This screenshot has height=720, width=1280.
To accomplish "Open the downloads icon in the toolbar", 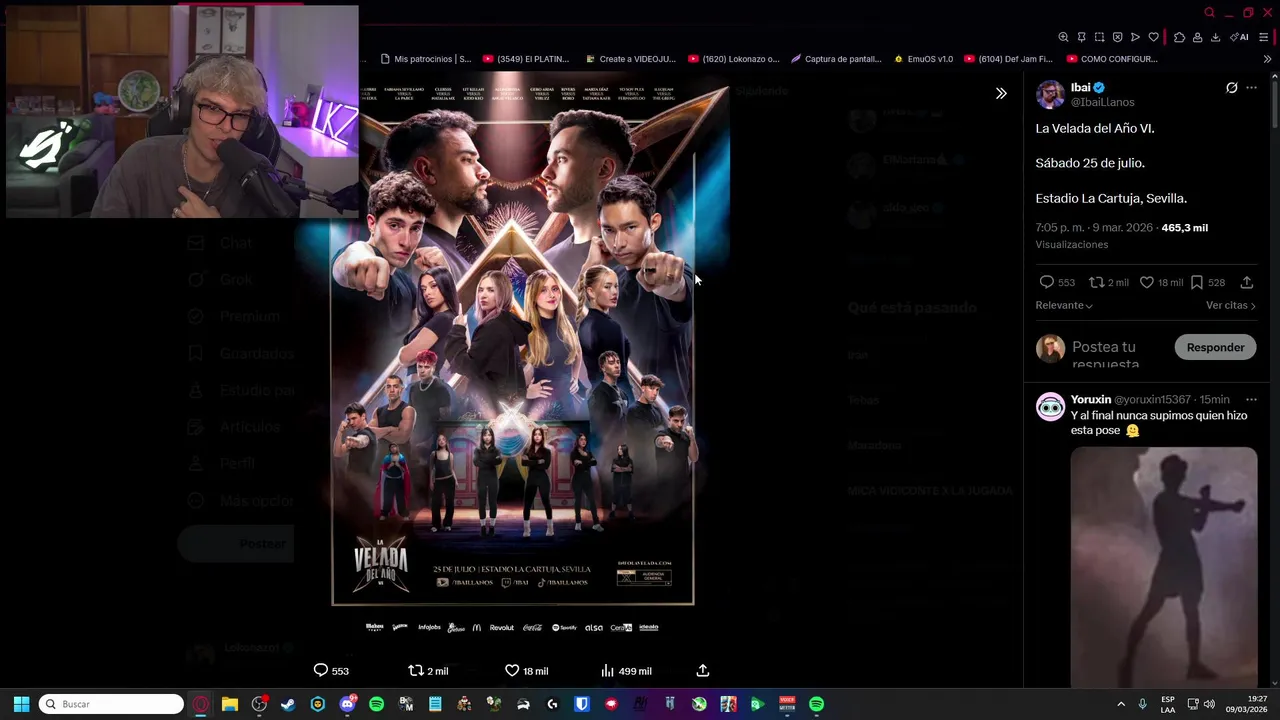I will click(x=1215, y=37).
